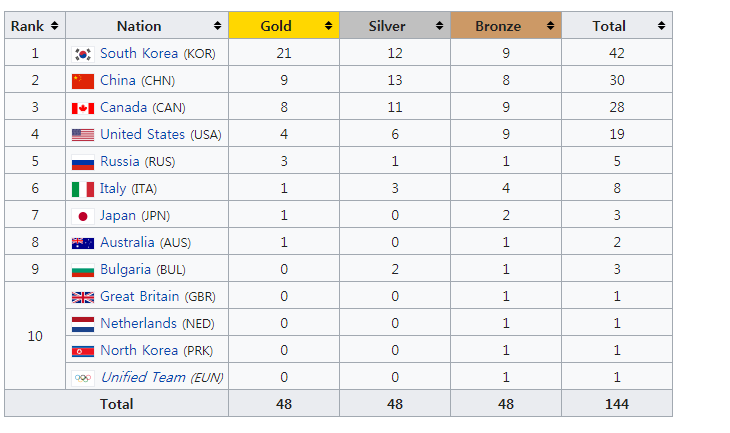Open the South Korea link
This screenshot has height=433, width=730.
(139, 53)
